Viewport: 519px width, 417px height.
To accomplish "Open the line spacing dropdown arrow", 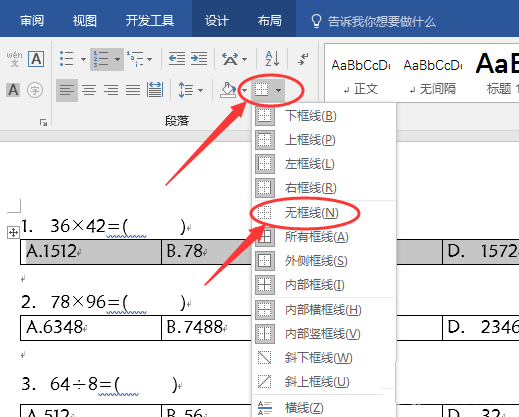I will pos(200,90).
